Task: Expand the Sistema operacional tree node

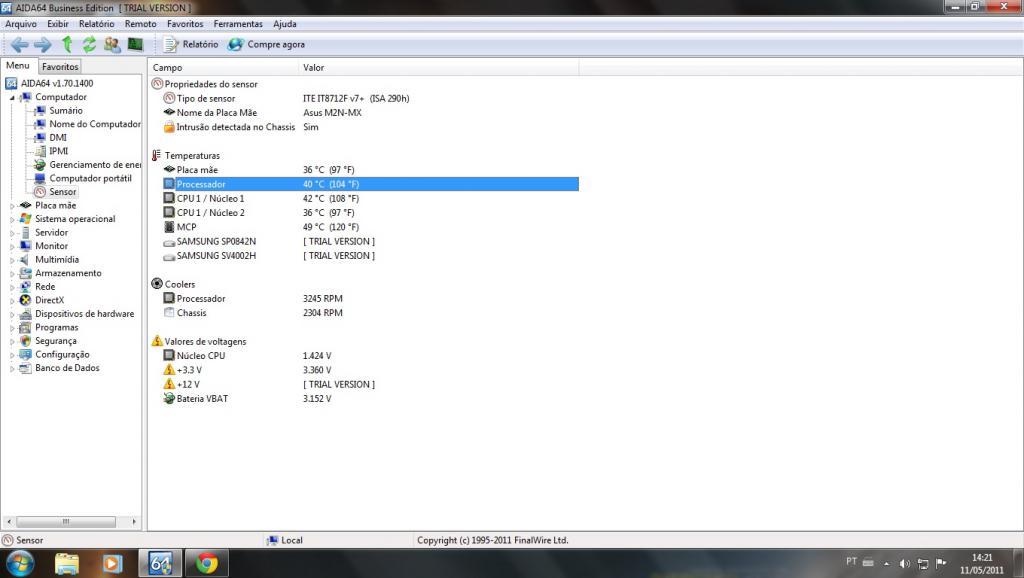Action: [x=12, y=219]
